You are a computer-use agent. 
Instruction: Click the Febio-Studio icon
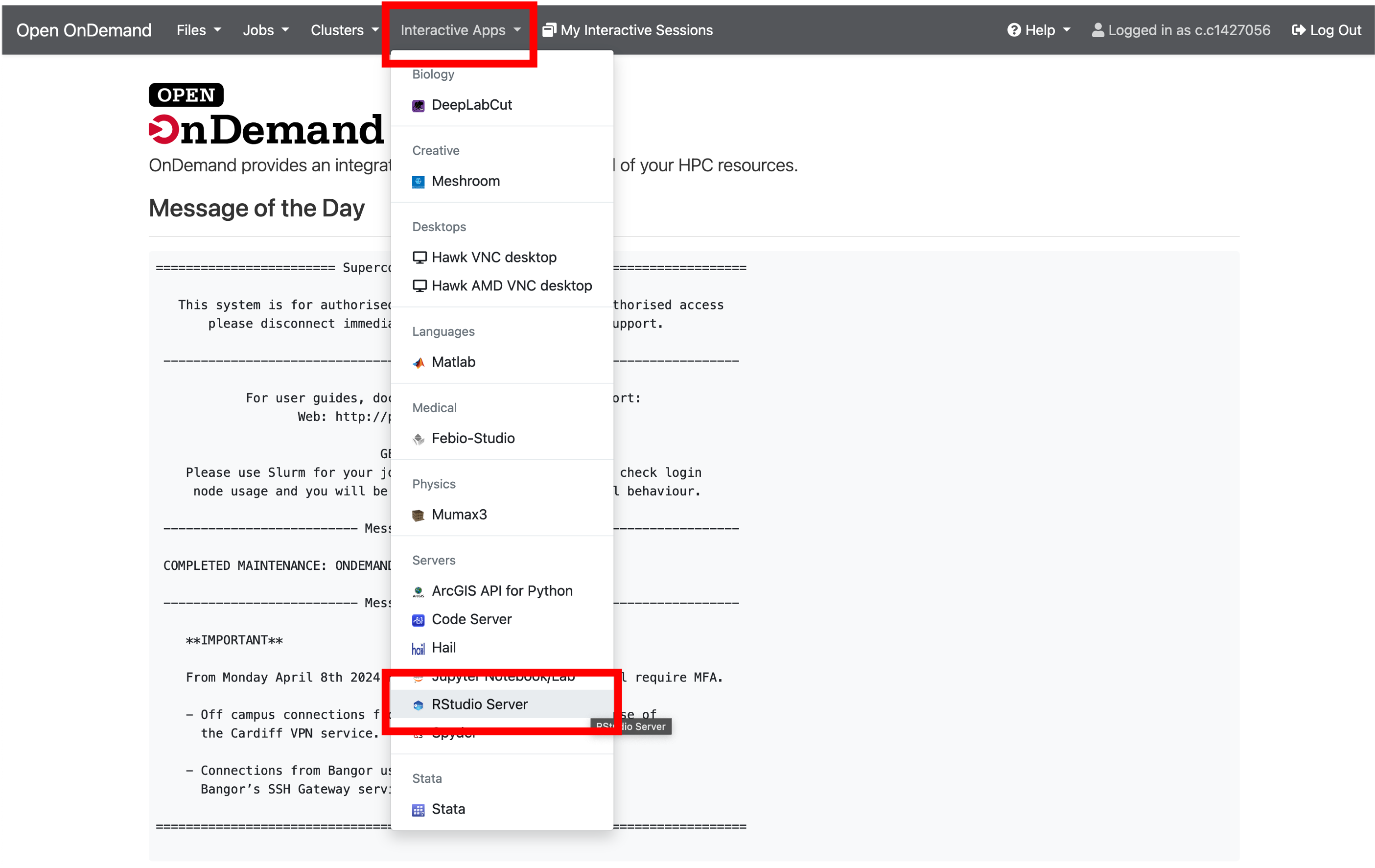coord(419,439)
